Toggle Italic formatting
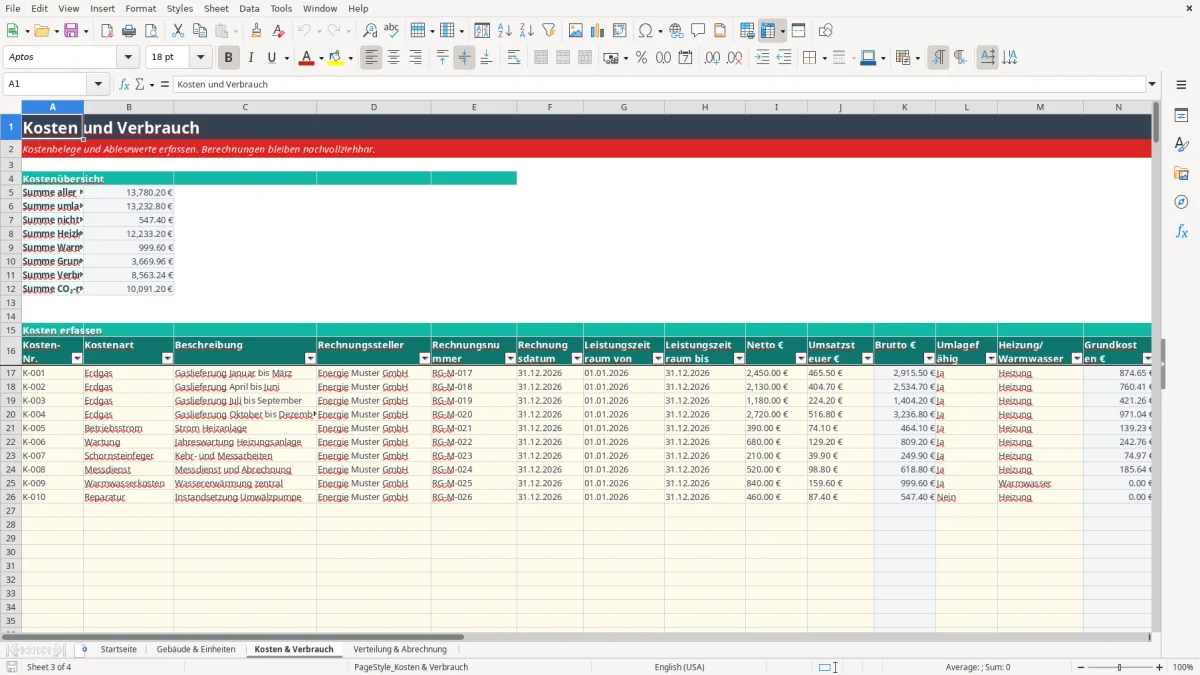This screenshot has width=1200, height=675. pos(251,58)
